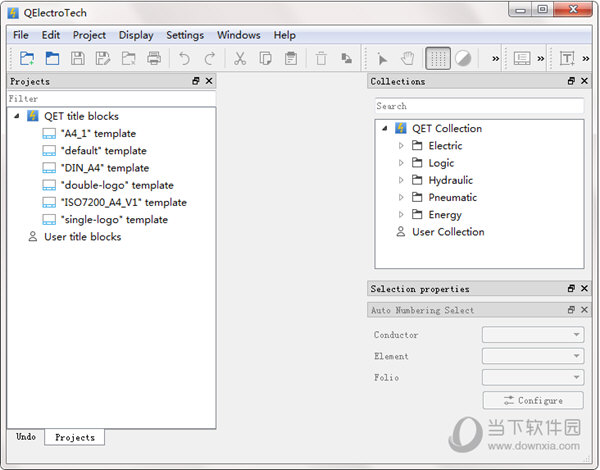
Task: Toggle the grid display button
Action: click(437, 58)
